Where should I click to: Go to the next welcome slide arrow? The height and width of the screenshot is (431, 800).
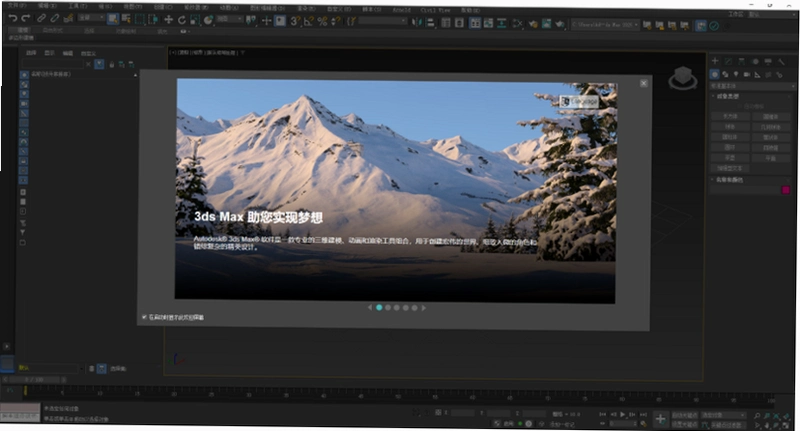423,308
